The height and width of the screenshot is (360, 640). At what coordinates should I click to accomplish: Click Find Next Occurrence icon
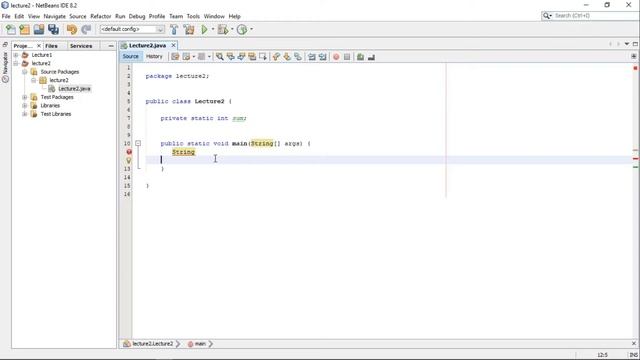pyautogui.click(x=241, y=57)
